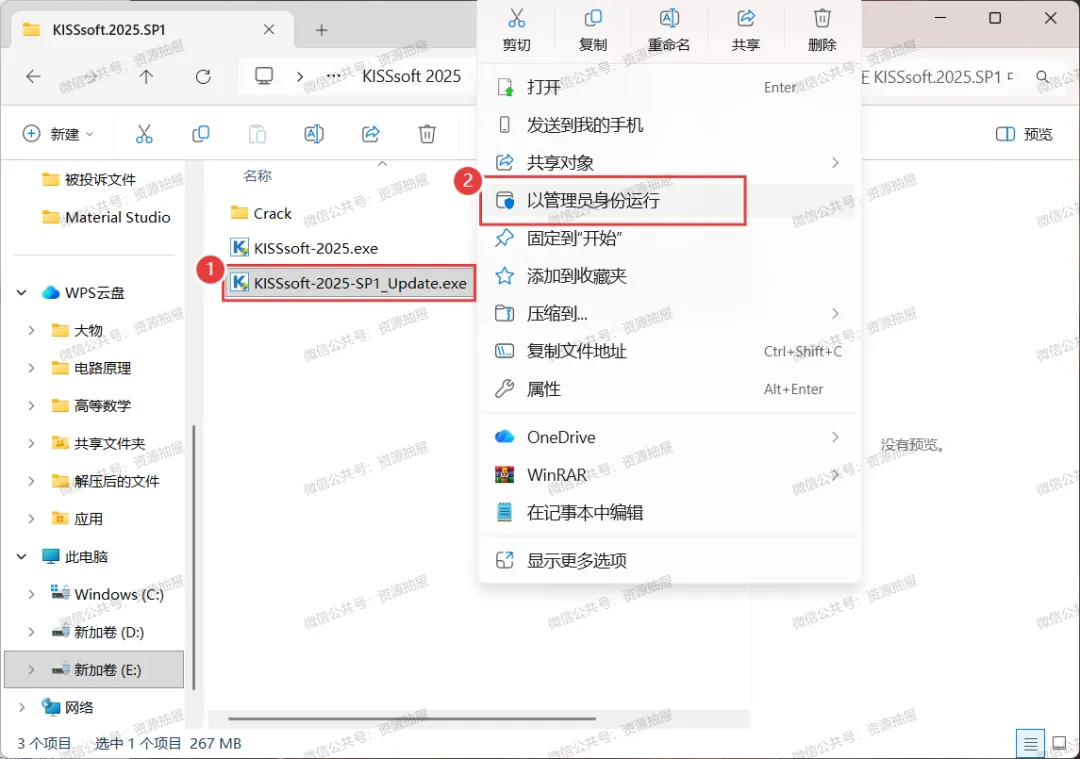Click the monitor icon in address bar
Image resolution: width=1080 pixels, height=759 pixels.
(x=264, y=76)
